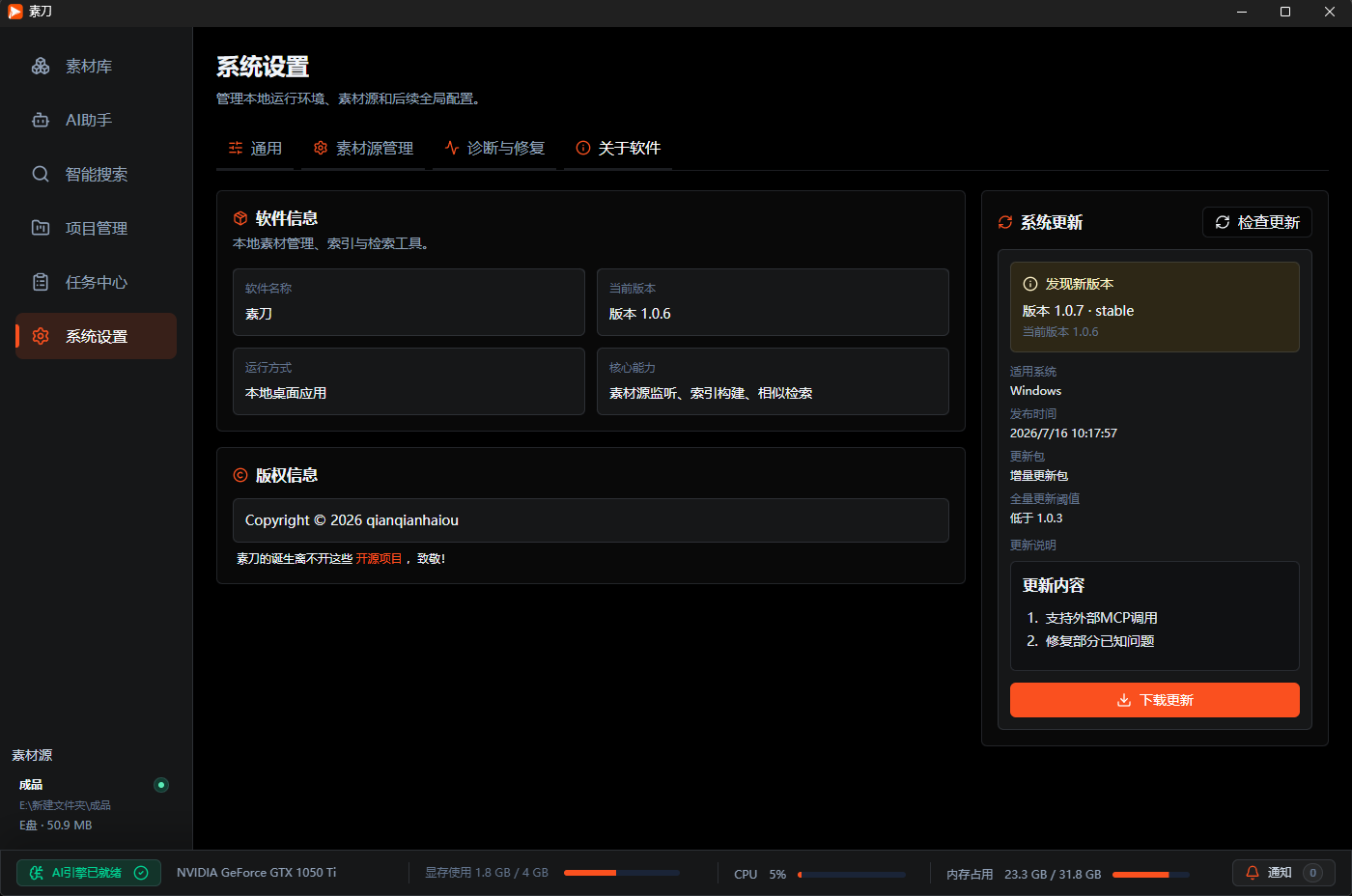This screenshot has height=896, width=1352.
Task: Switch to the 素材源管理 tab
Action: point(363,148)
